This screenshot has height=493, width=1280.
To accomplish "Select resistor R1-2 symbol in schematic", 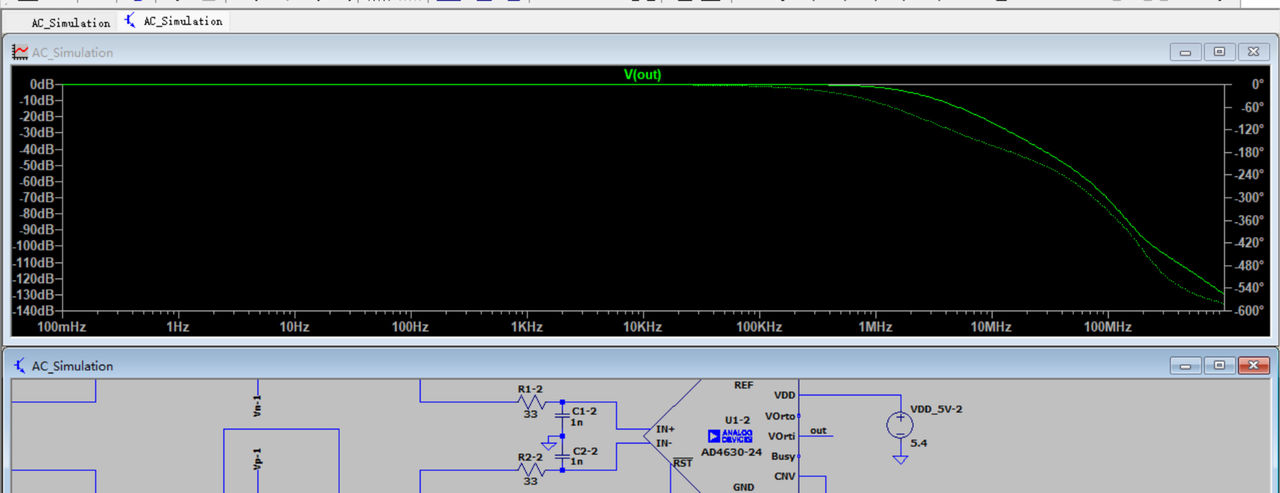I will 530,402.
